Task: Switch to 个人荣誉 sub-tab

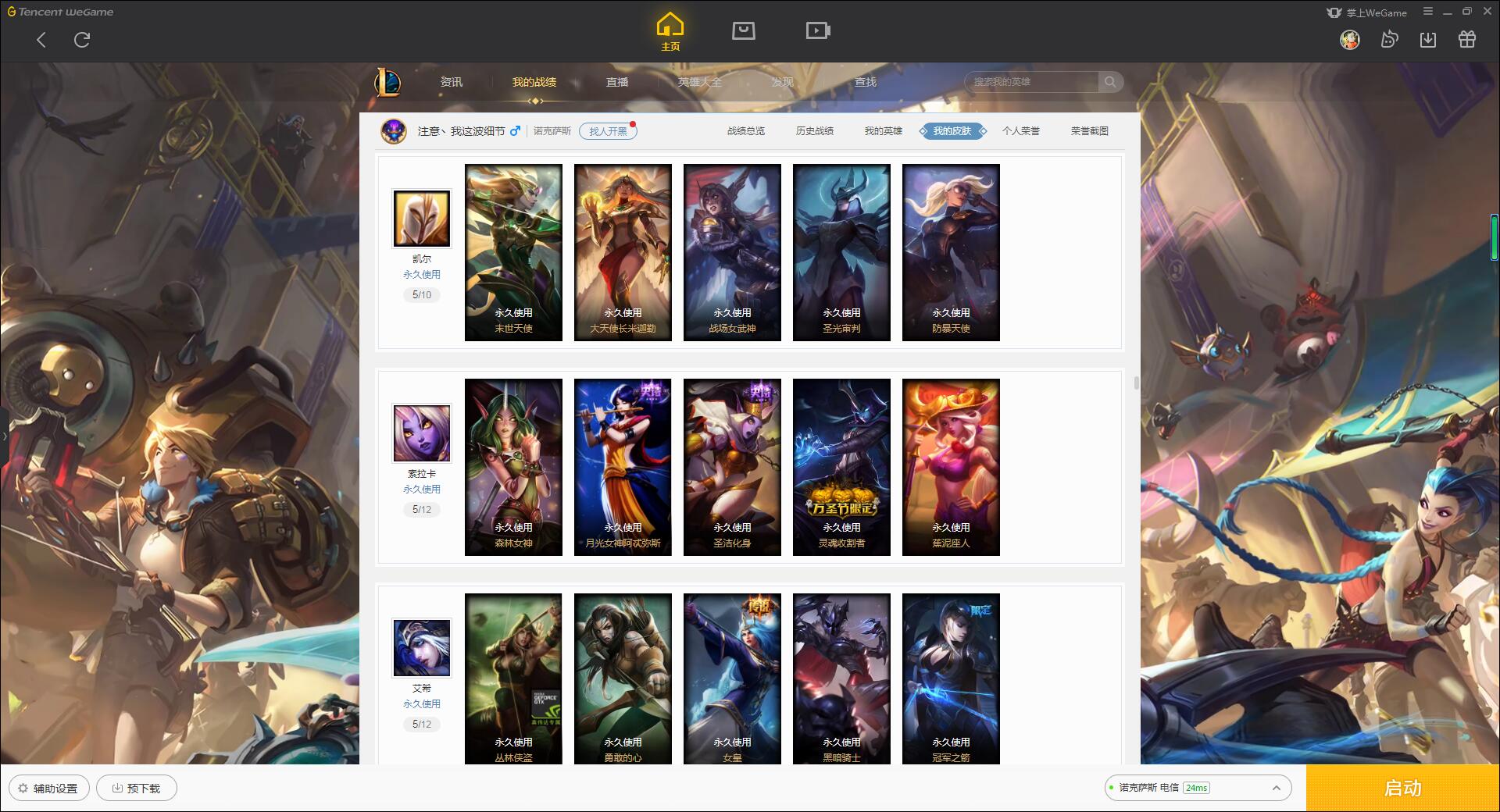Action: pyautogui.click(x=1021, y=131)
